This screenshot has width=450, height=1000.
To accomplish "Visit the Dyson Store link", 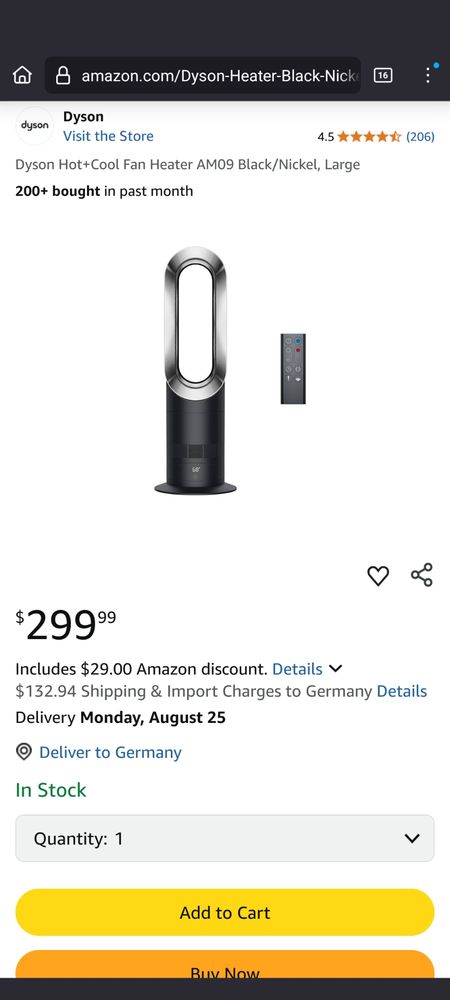I will click(108, 136).
